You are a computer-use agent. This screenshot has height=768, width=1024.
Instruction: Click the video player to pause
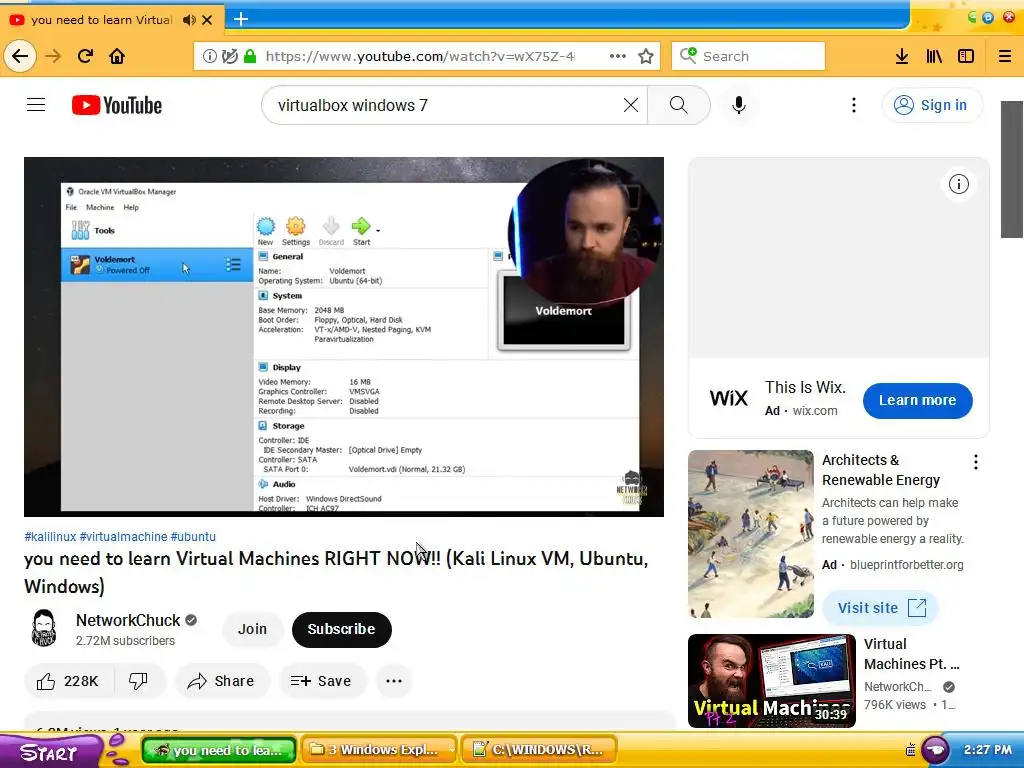coord(344,336)
